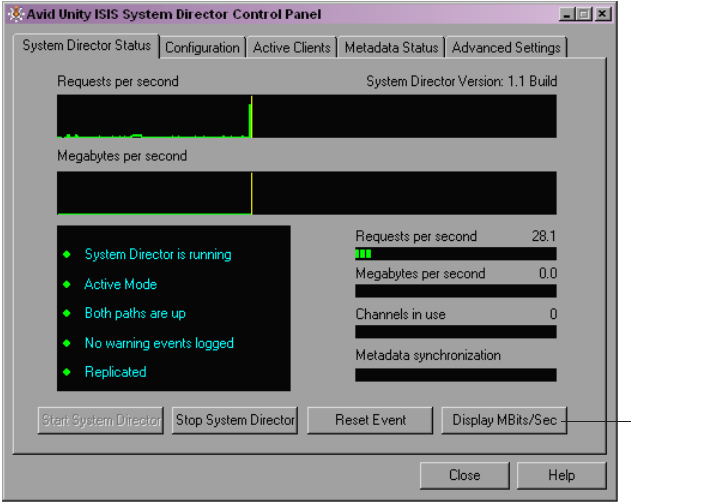Viewport: 714px width, 504px height.
Task: Click the 0.0 megabytes per second value
Action: [548, 274]
